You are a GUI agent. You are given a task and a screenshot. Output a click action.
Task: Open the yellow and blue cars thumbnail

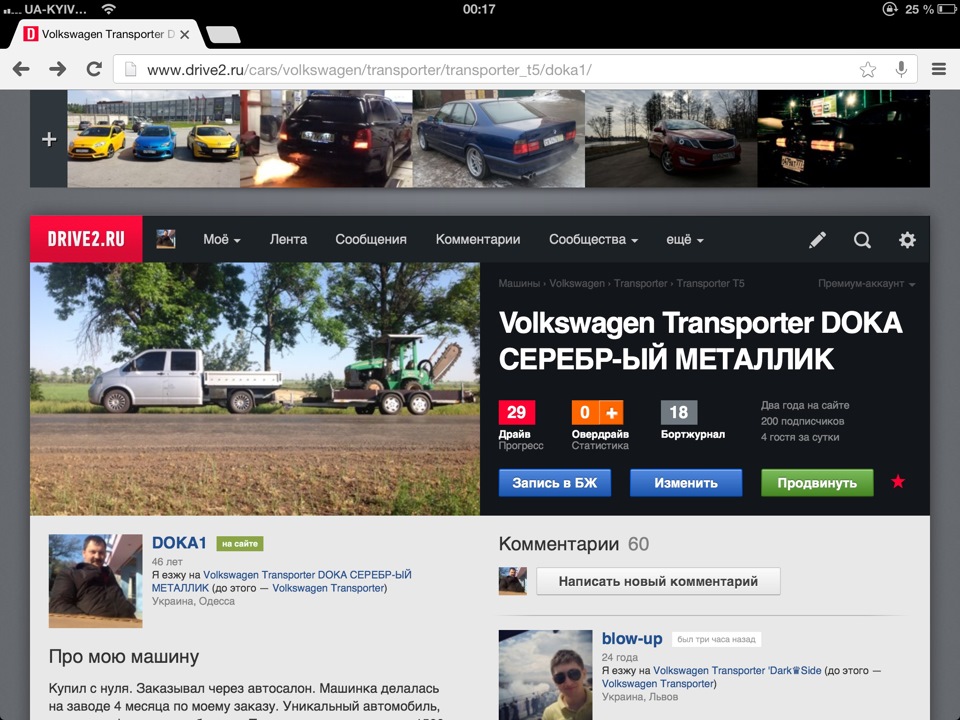pyautogui.click(x=154, y=138)
